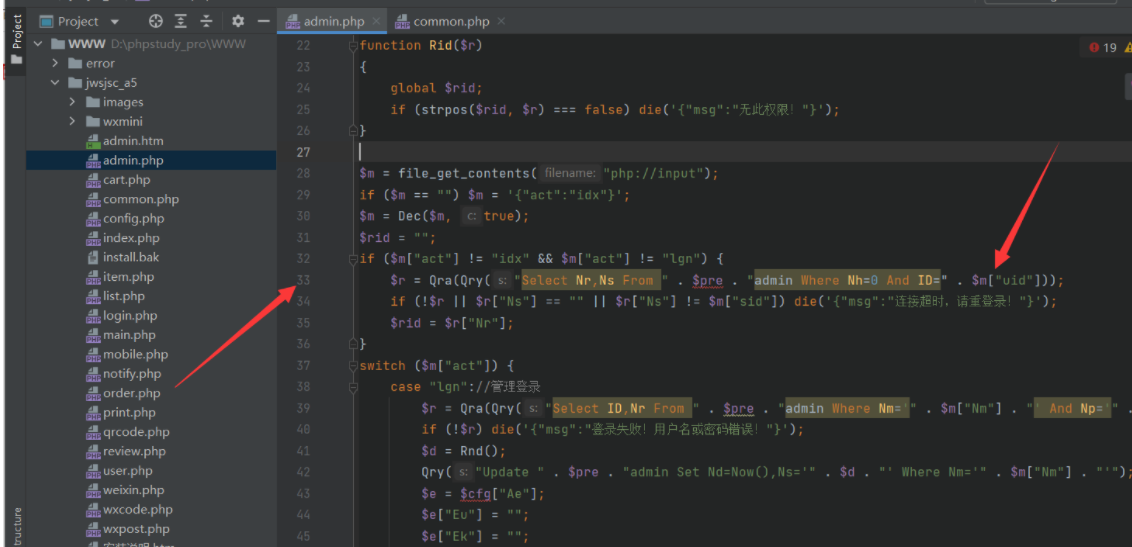
Task: Click gutter line number 33
Action: (x=302, y=280)
